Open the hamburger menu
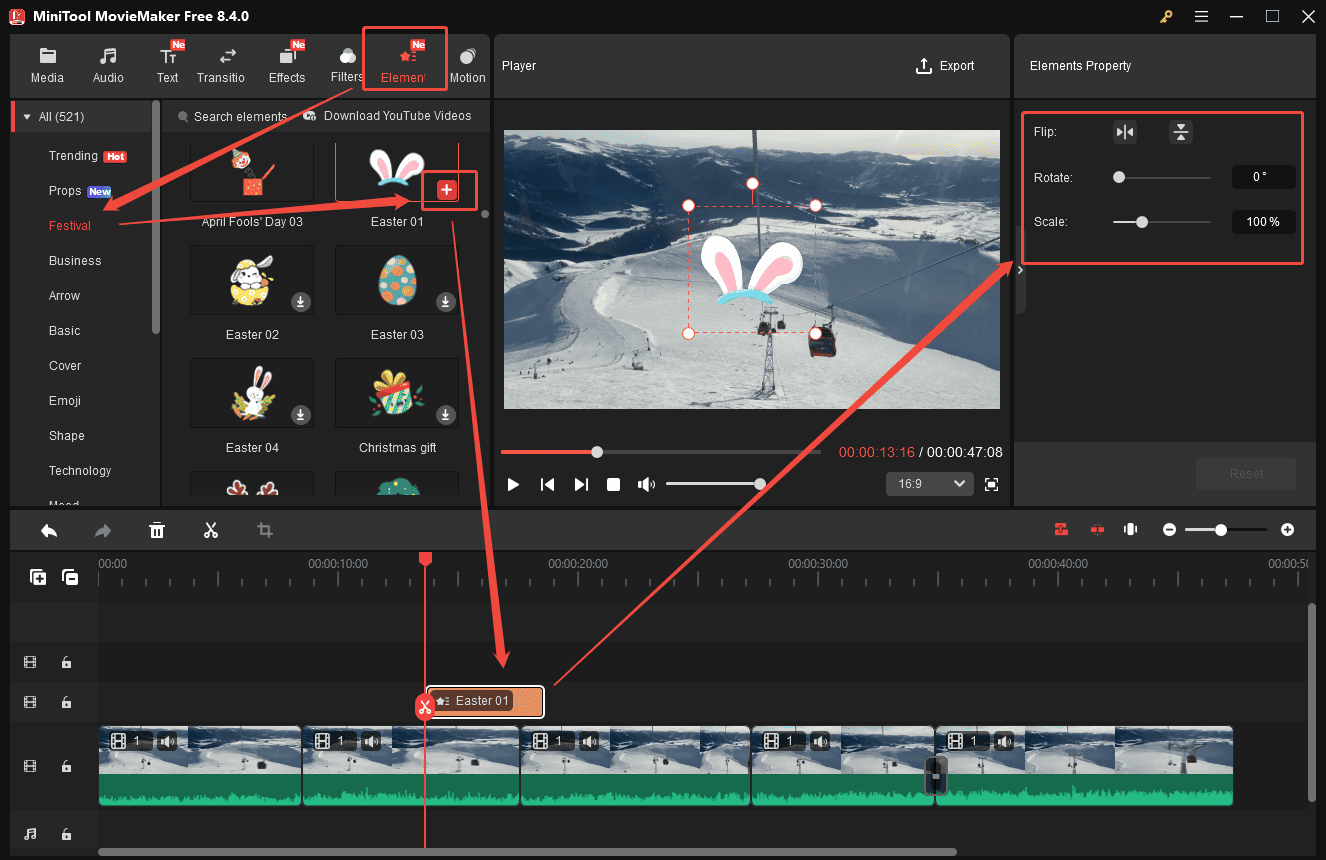This screenshot has height=860, width=1326. tap(1201, 16)
